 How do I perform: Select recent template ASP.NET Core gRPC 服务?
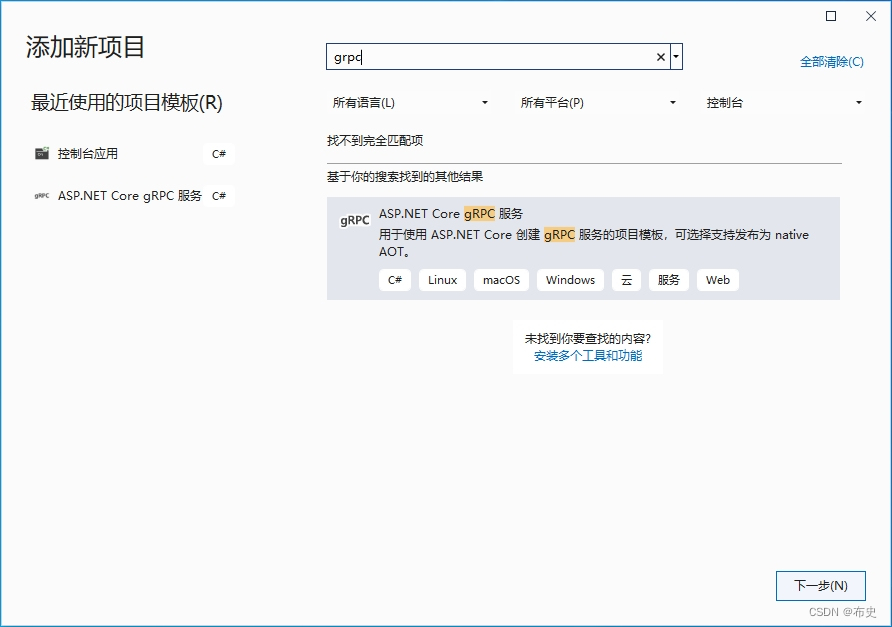pos(134,196)
